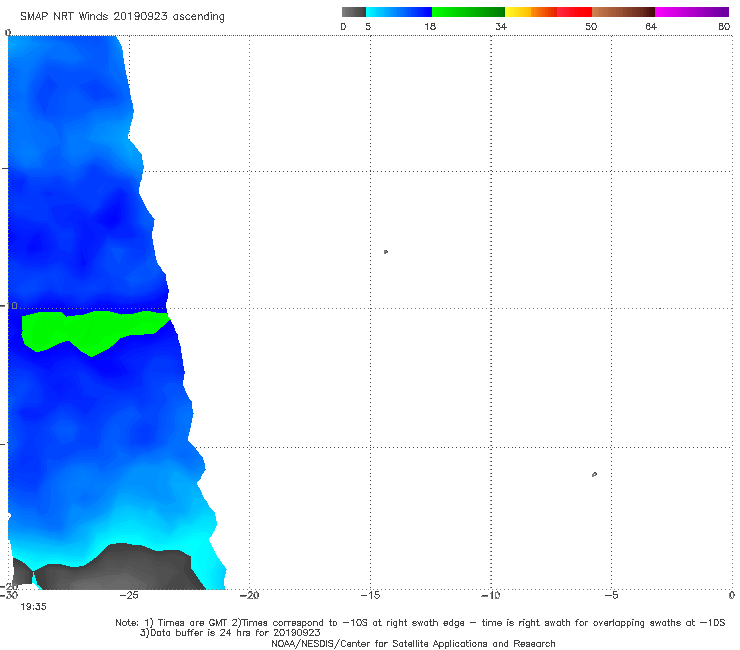Click the longitude axis label '-20'
Image resolution: width=740 pixels, height=650 pixels.
click(x=250, y=595)
